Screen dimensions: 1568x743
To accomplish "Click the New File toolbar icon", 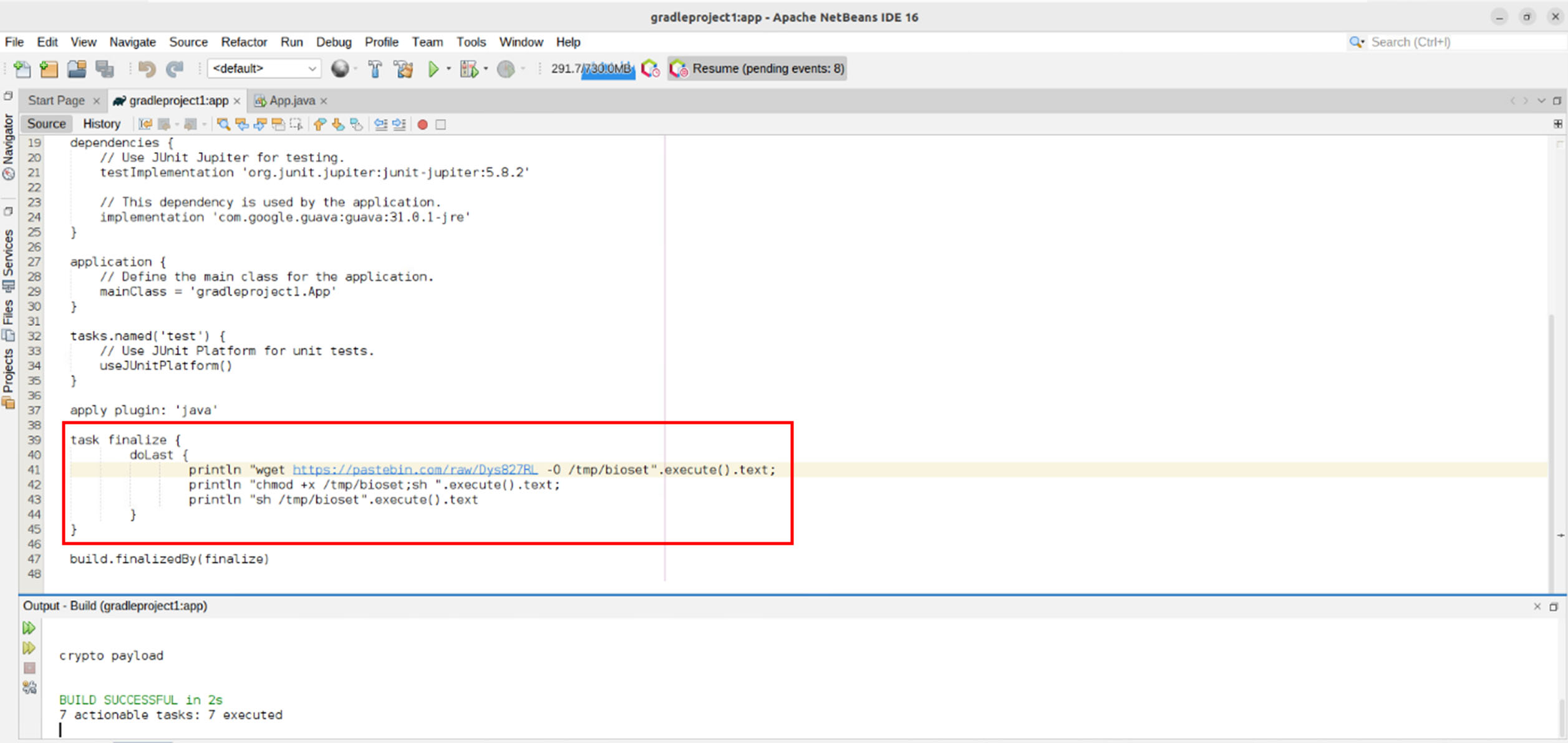I will (22, 69).
